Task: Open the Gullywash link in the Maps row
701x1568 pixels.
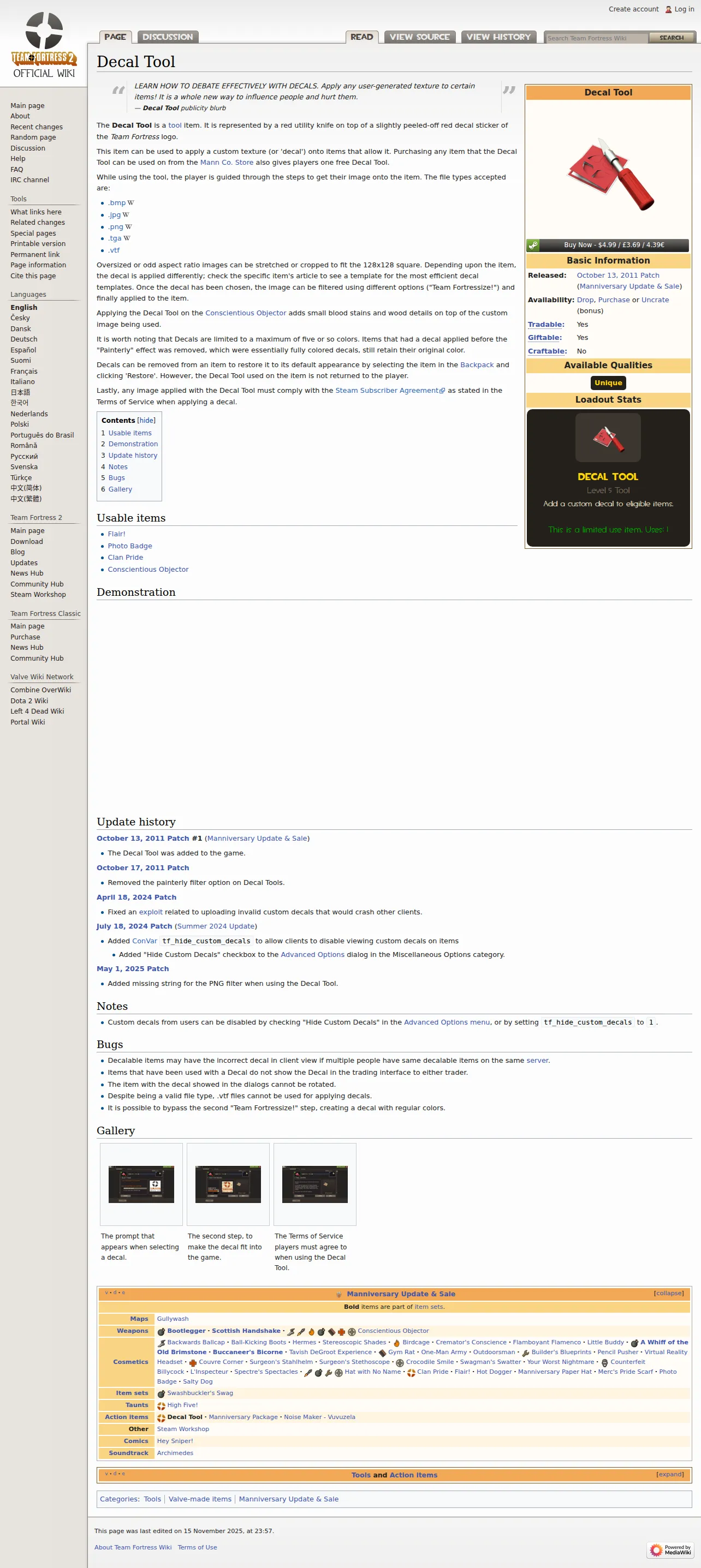Action: click(173, 1319)
